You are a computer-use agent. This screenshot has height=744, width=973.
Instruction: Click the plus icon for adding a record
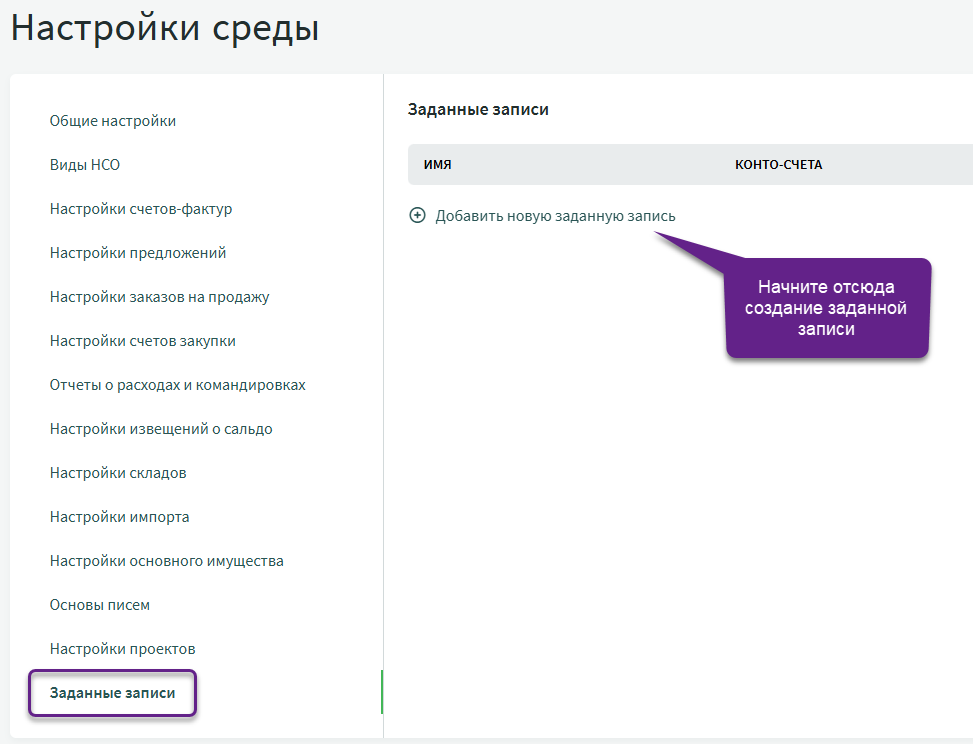(418, 215)
